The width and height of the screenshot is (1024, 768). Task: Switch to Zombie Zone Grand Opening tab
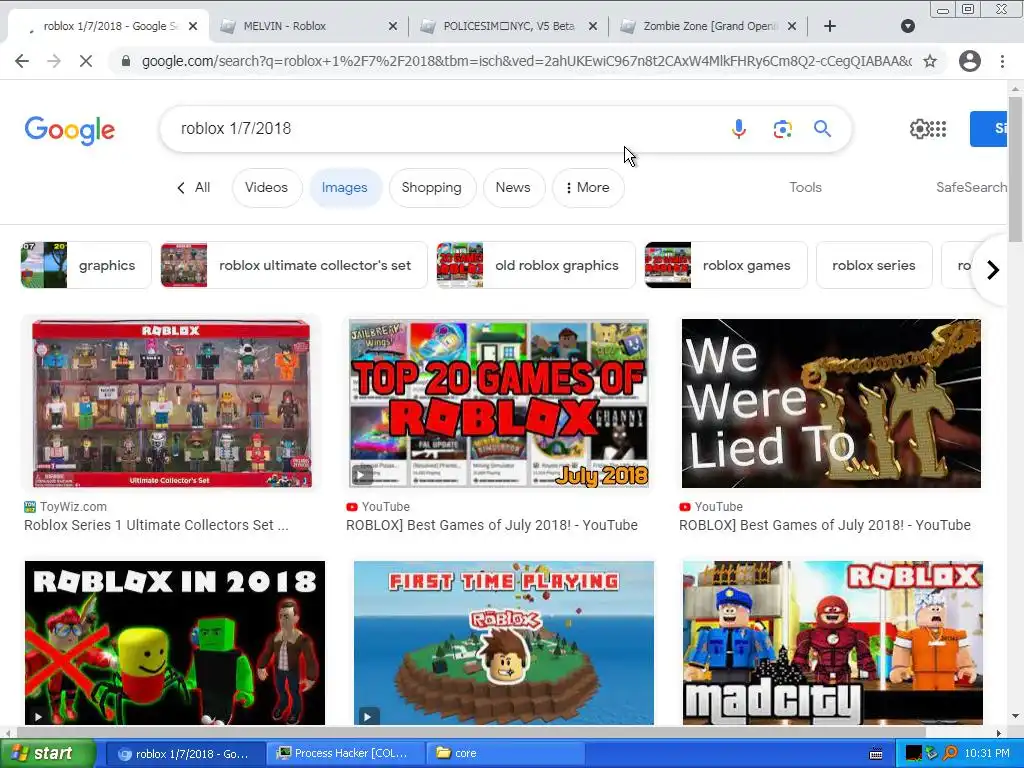coord(710,26)
